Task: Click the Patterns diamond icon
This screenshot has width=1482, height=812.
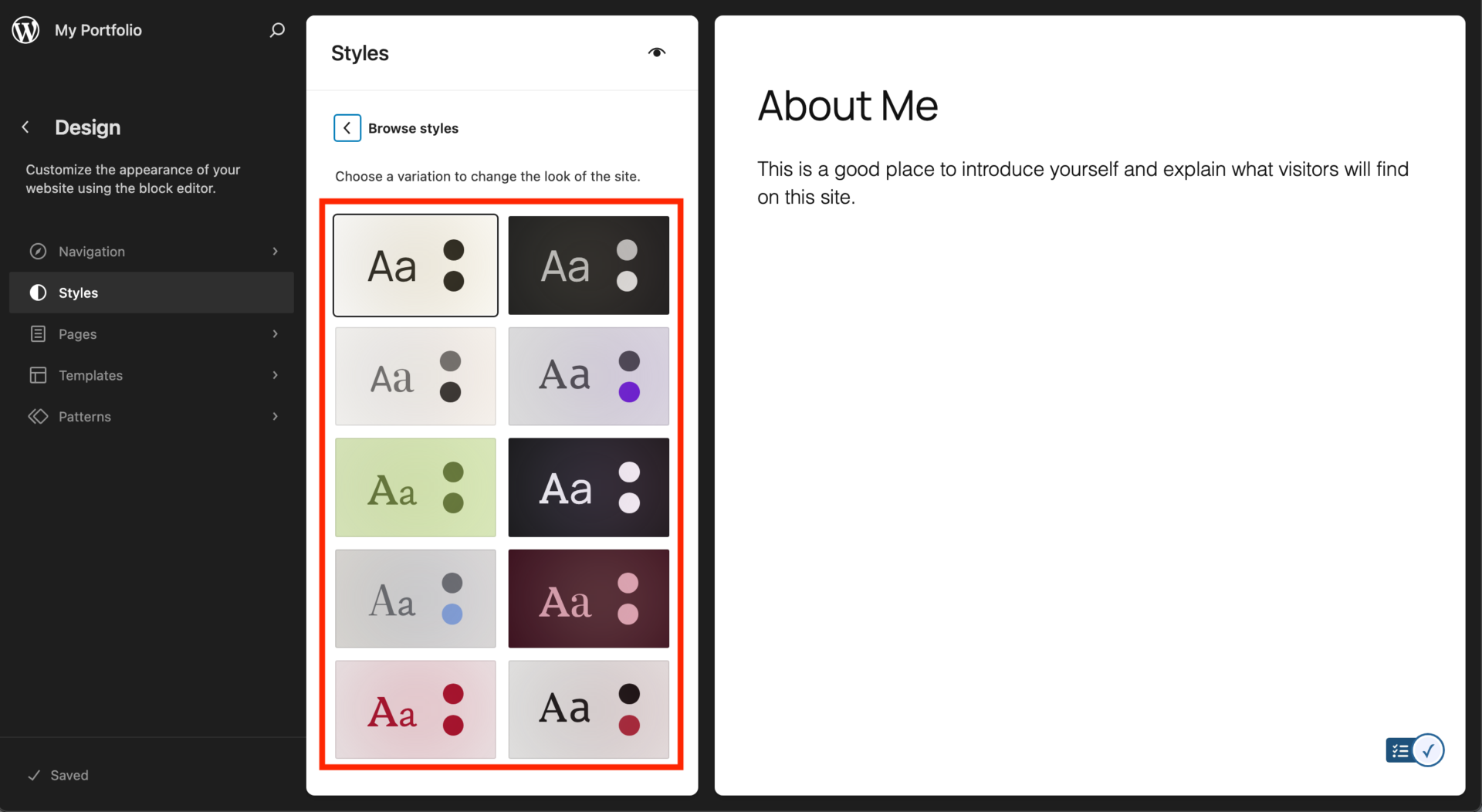Action: tap(38, 417)
